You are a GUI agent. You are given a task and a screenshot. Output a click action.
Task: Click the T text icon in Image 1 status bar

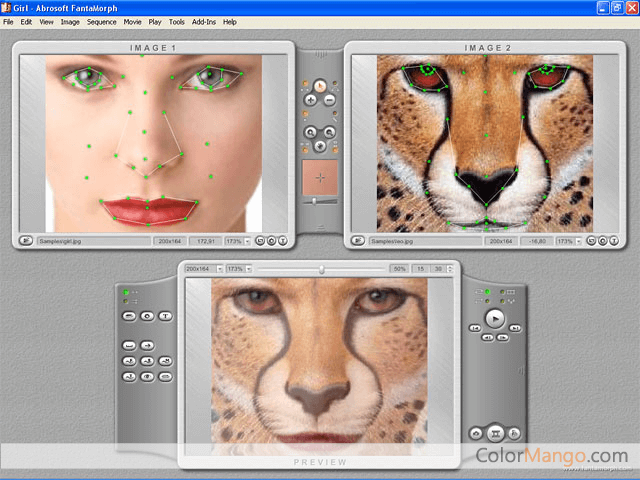[282, 241]
